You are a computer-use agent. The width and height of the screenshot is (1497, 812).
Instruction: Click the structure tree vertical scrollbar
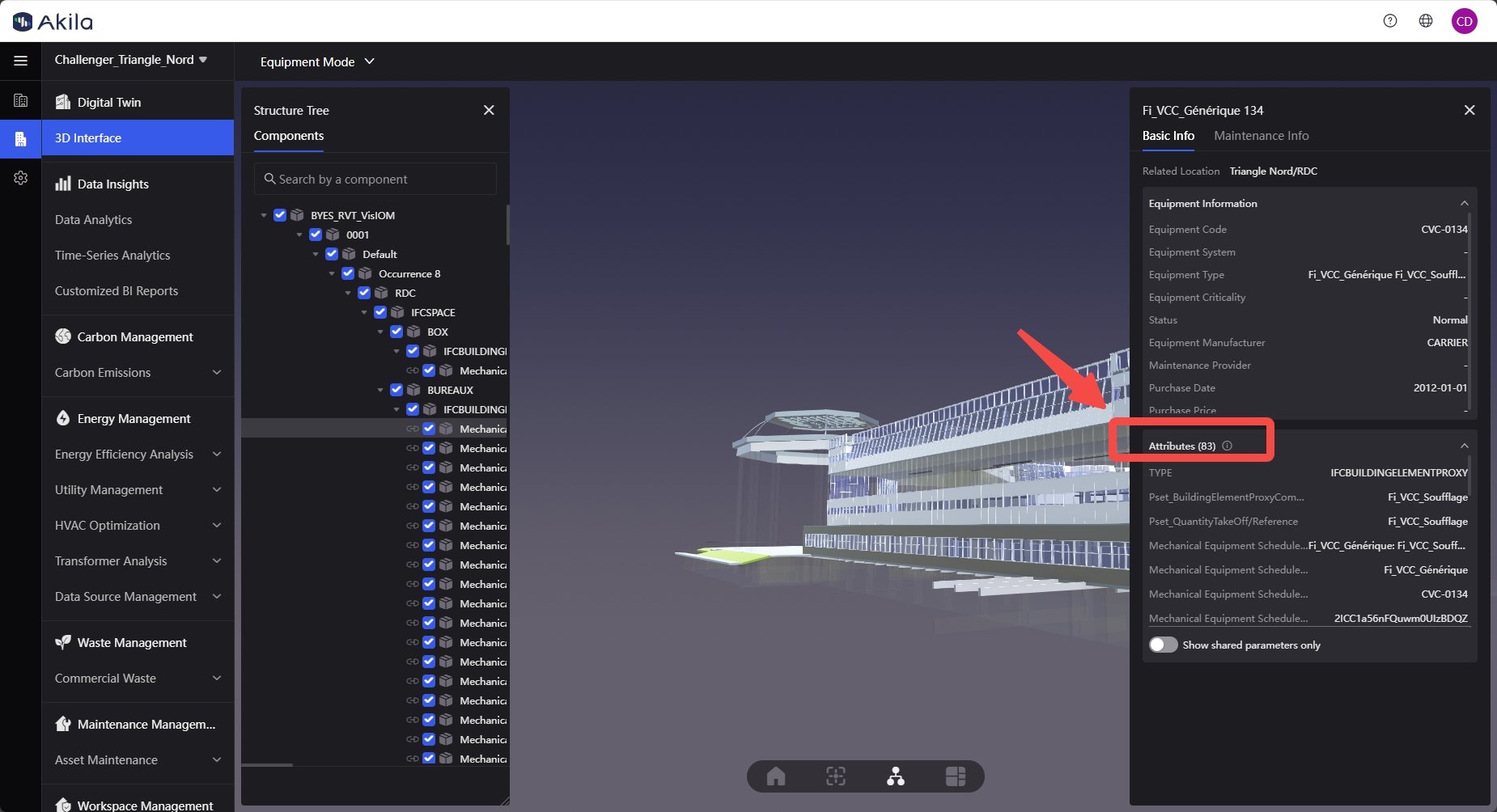pyautogui.click(x=507, y=225)
